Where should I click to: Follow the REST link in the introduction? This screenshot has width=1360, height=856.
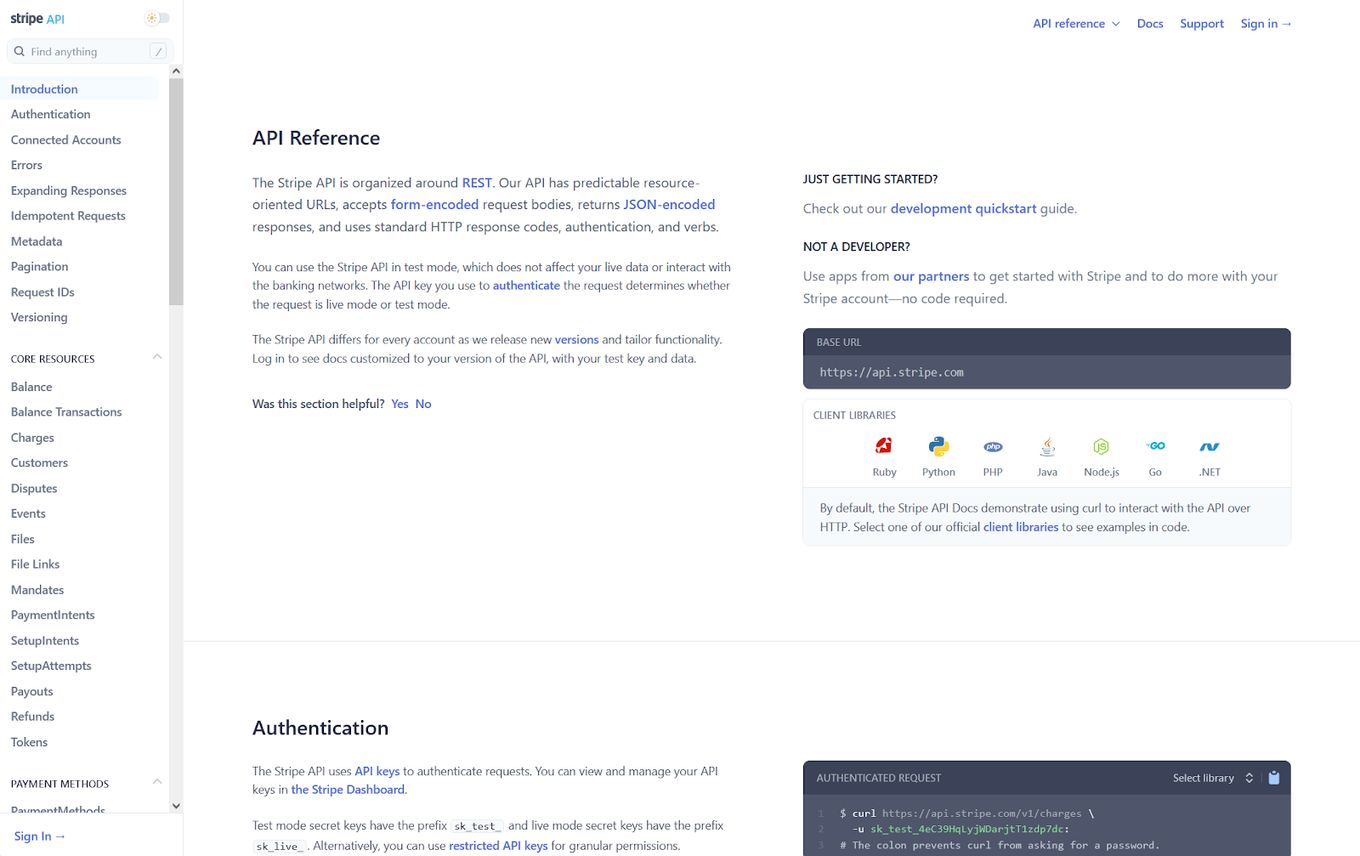(477, 183)
